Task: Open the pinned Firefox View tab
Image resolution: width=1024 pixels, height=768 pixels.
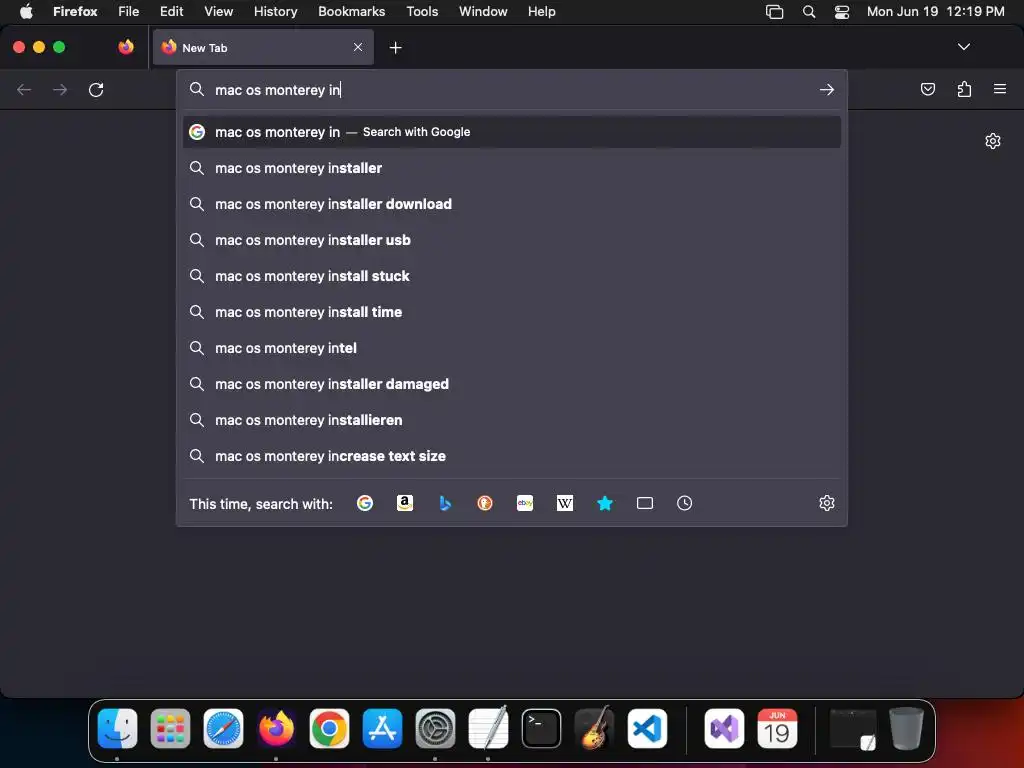Action: [126, 47]
